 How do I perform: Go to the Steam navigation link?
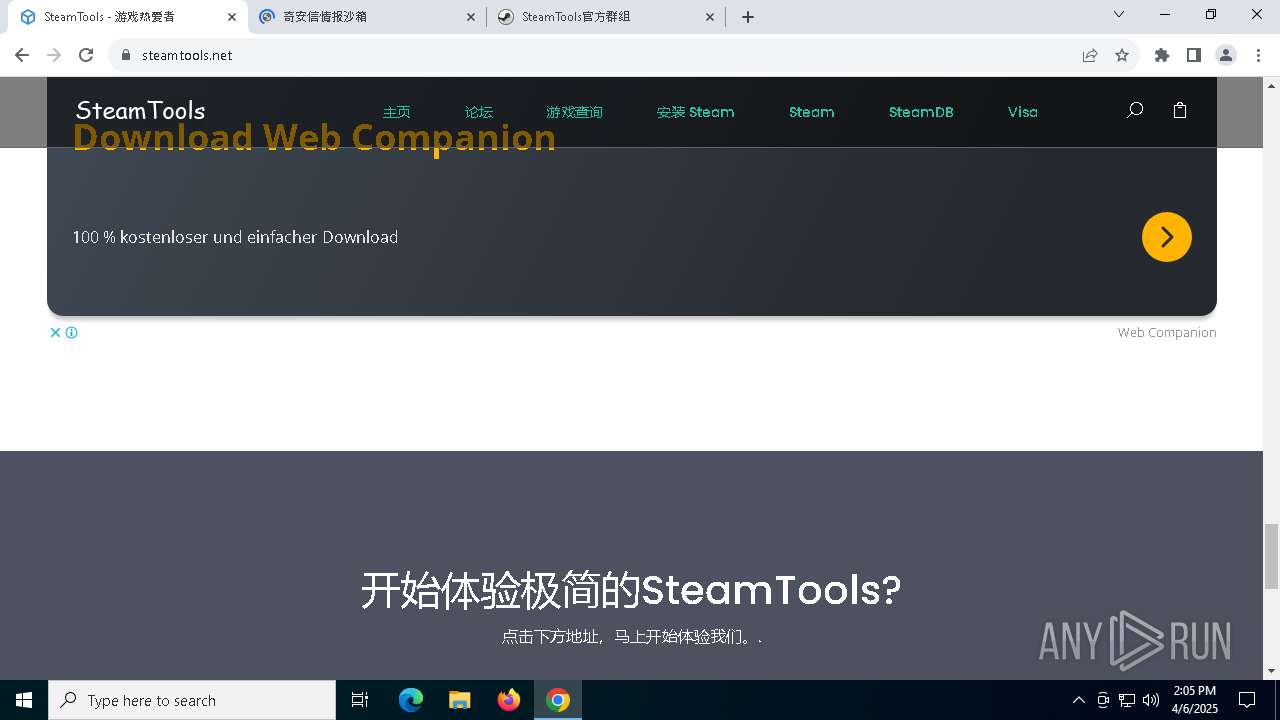(x=811, y=112)
